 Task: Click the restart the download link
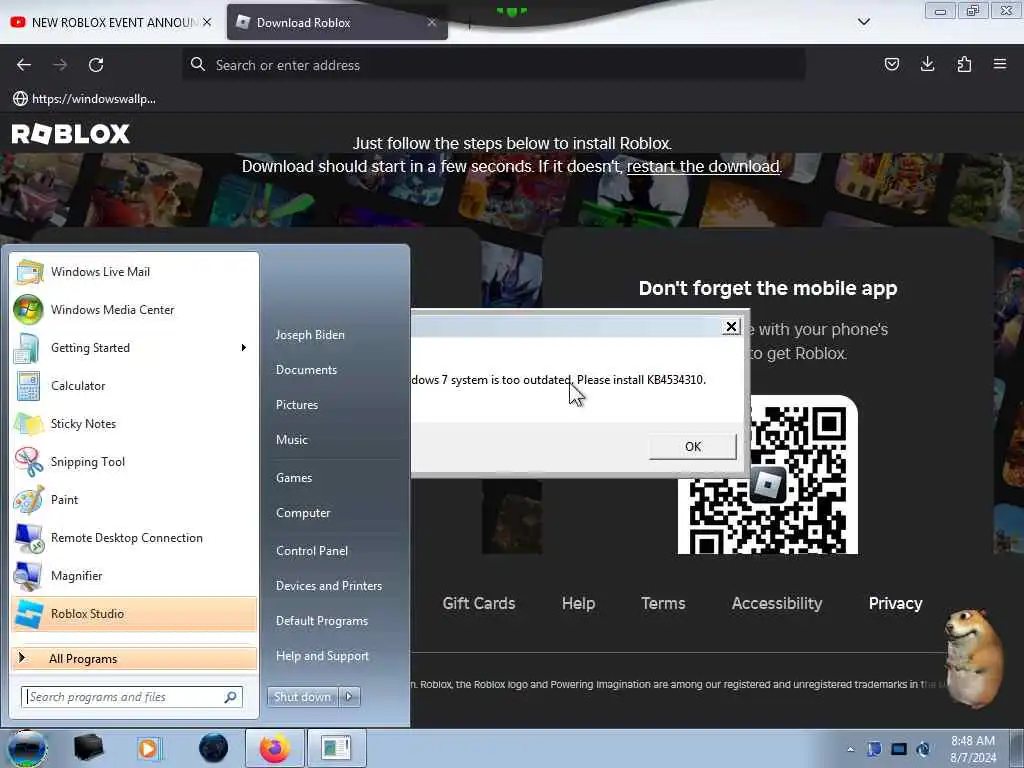(703, 167)
